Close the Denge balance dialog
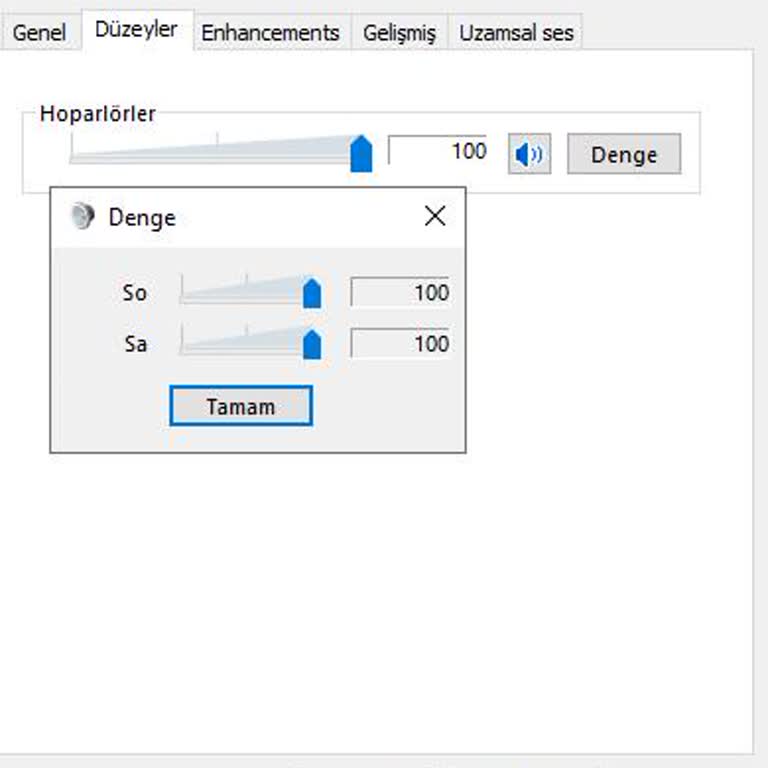The width and height of the screenshot is (768, 768). coord(435,216)
